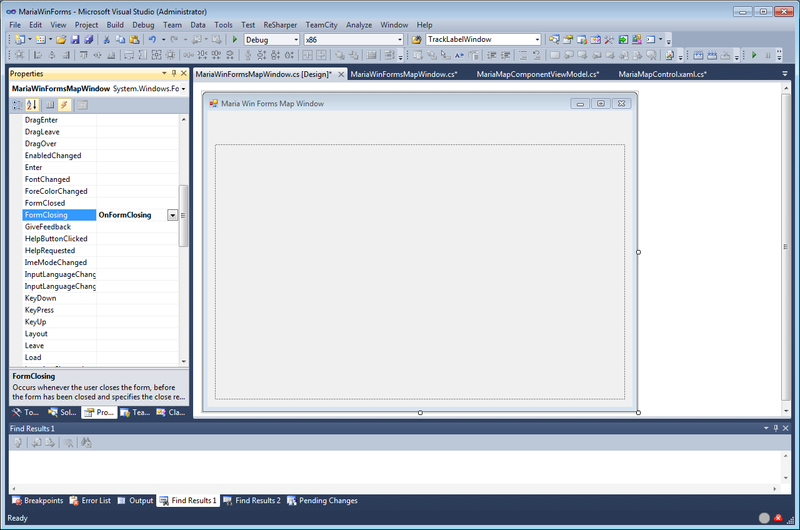The height and width of the screenshot is (530, 800).
Task: Open the Debug configuration dropdown
Action: [x=296, y=40]
